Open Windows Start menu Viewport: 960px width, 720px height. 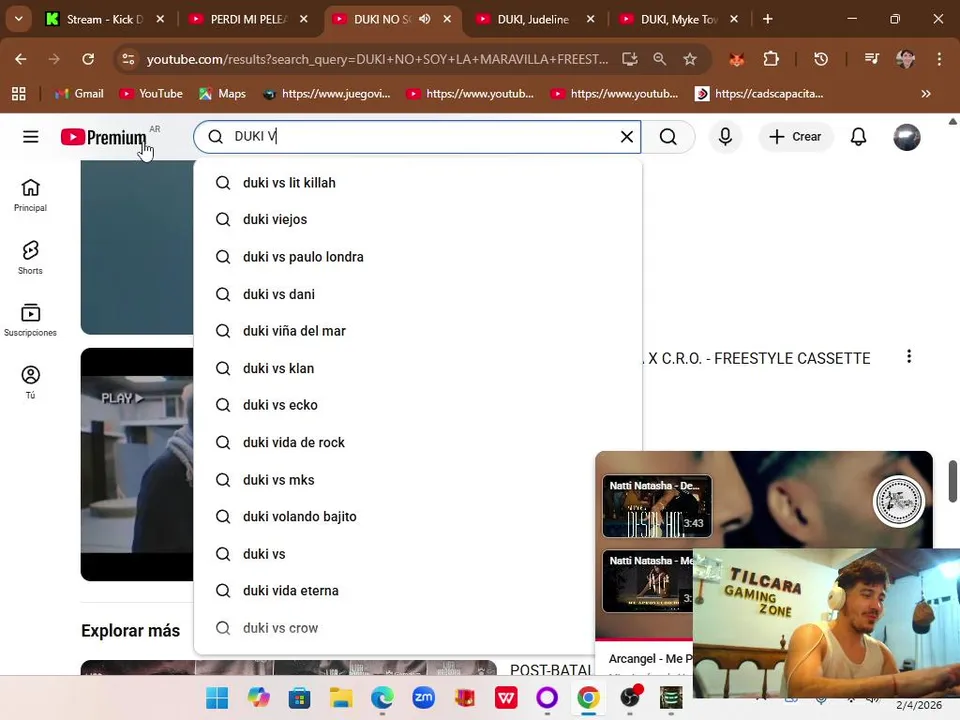(217, 697)
